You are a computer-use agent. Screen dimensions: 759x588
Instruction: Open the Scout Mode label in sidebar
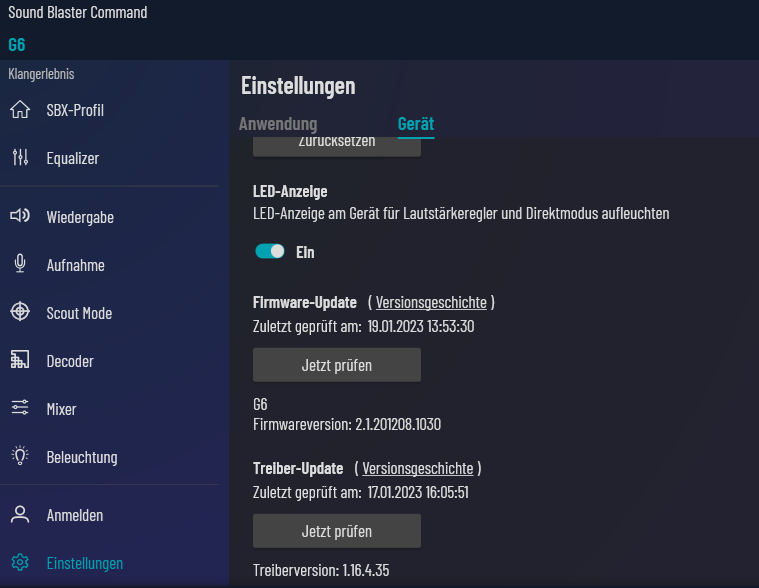point(79,313)
